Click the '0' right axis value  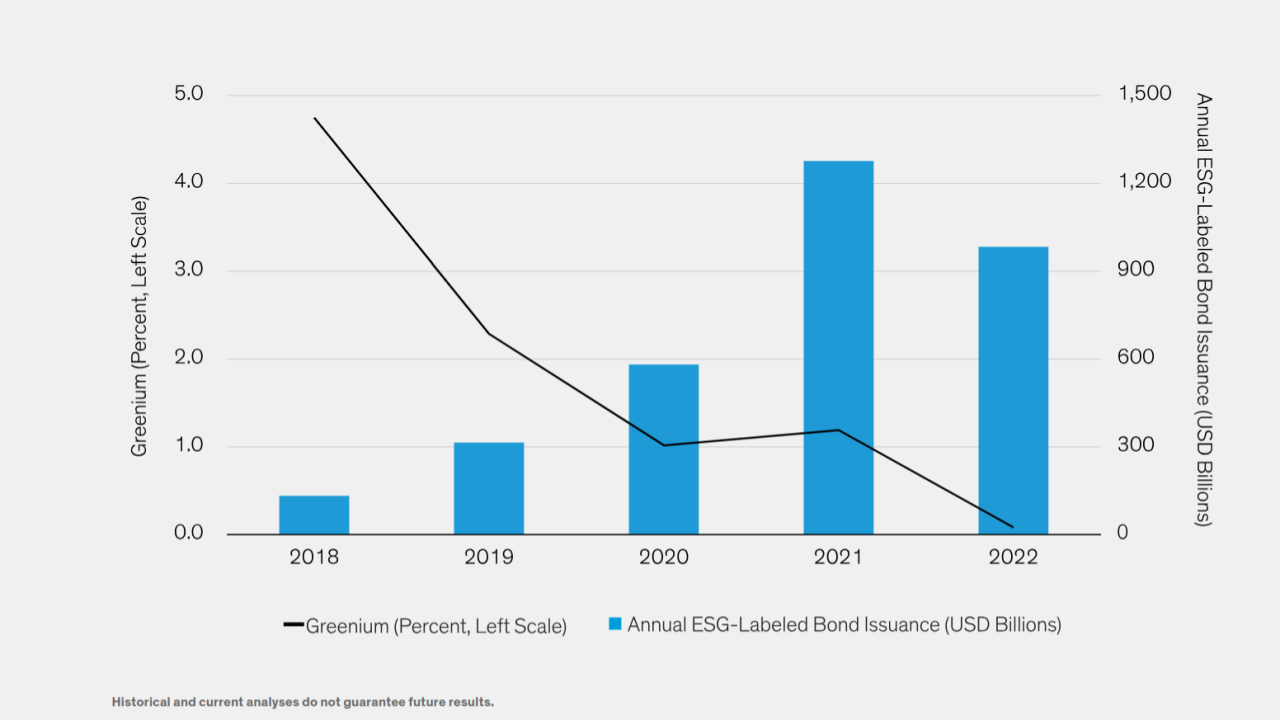[1123, 533]
